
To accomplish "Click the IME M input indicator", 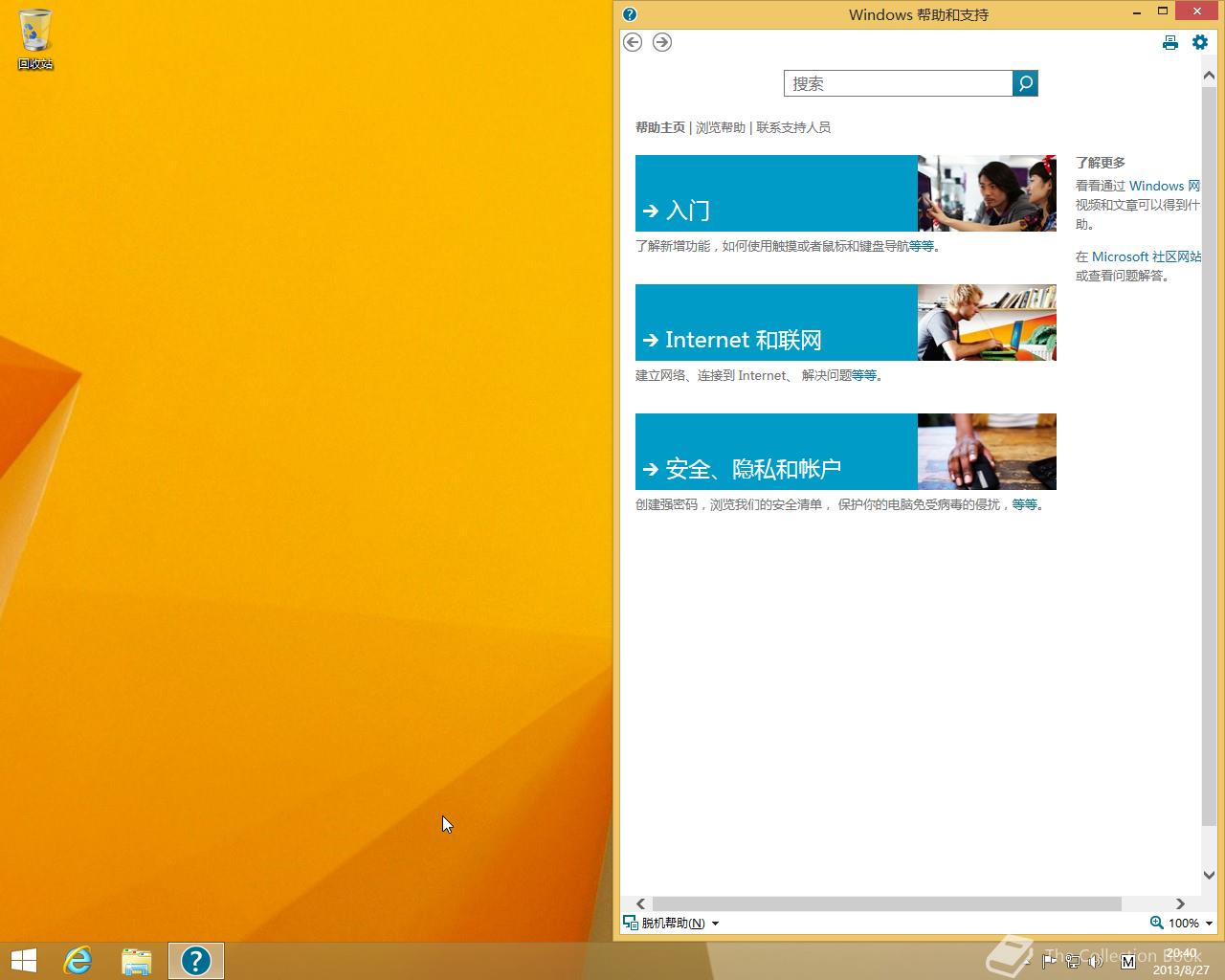I will click(1127, 961).
